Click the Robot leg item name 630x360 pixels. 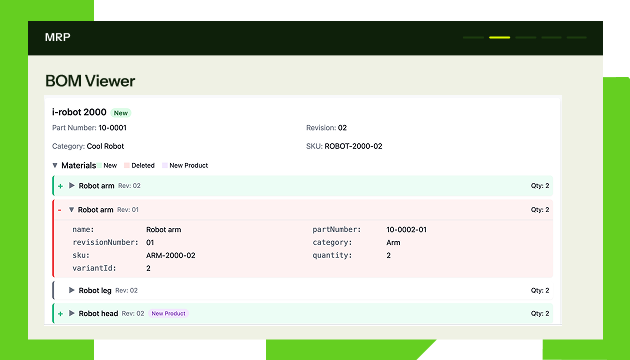[x=95, y=290]
